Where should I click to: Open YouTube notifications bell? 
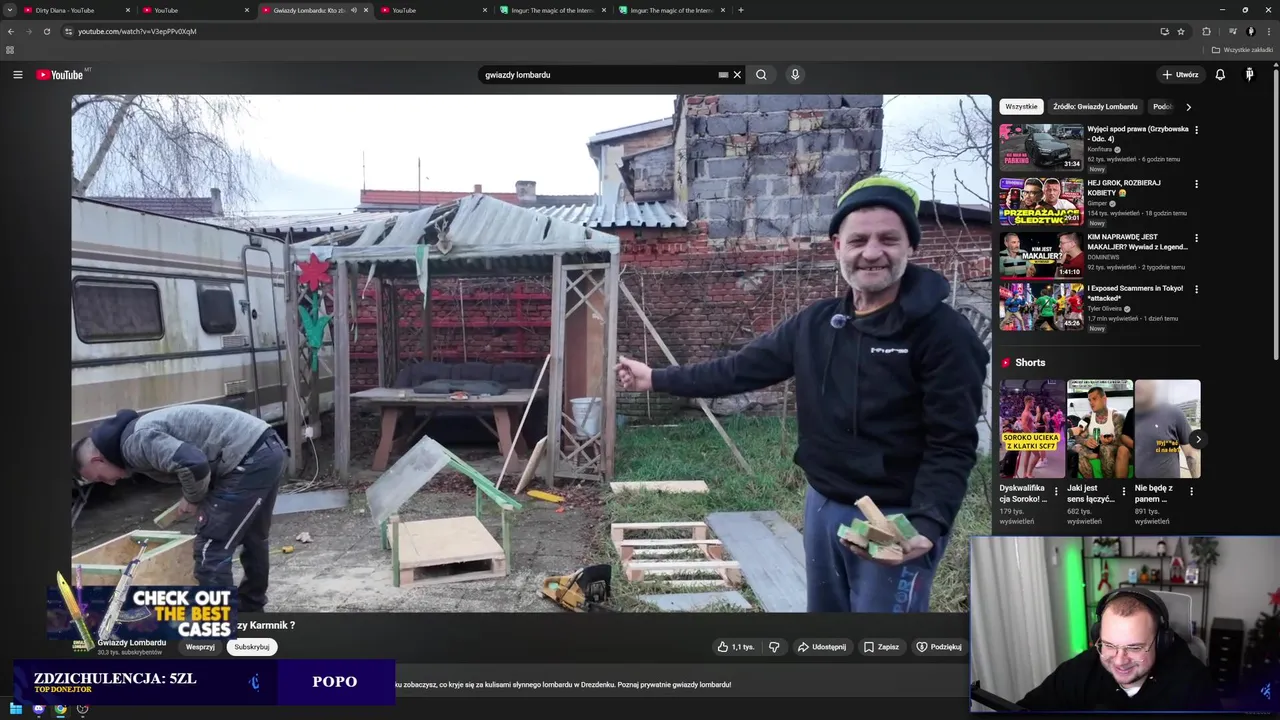1220,75
